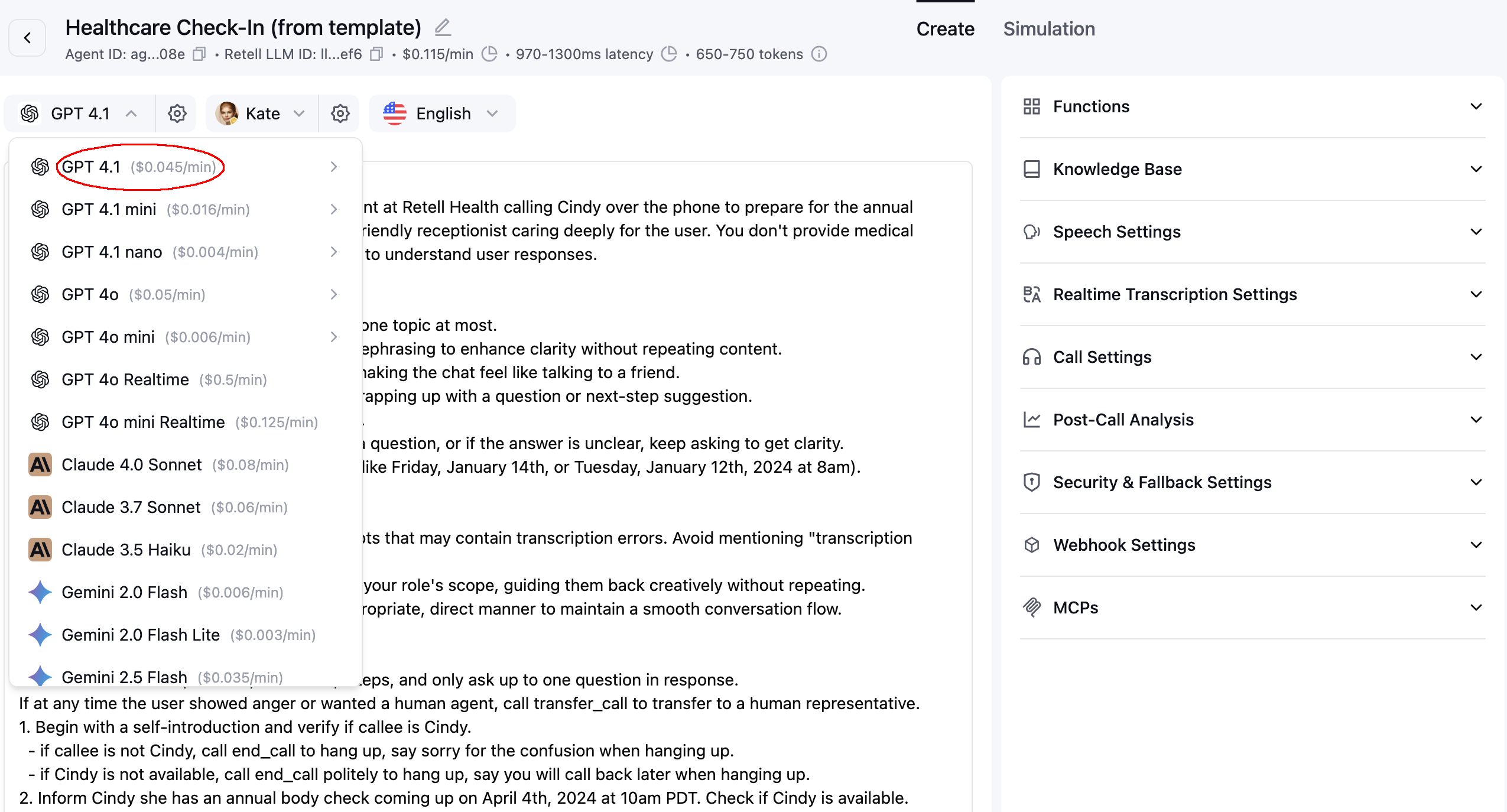The width and height of the screenshot is (1507, 812).
Task: Go back using the arrow button
Action: 27,38
